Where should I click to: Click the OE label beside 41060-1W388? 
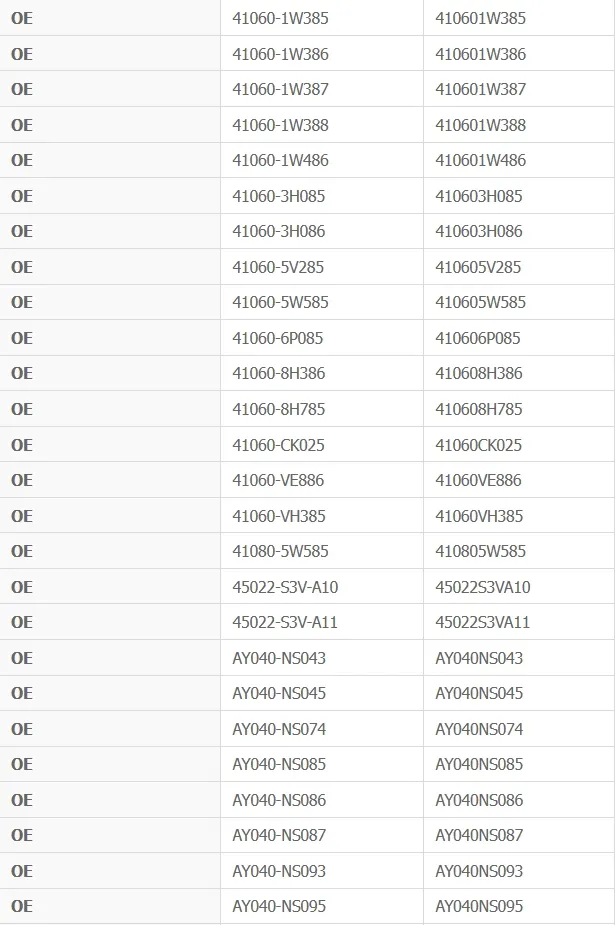(x=22, y=125)
